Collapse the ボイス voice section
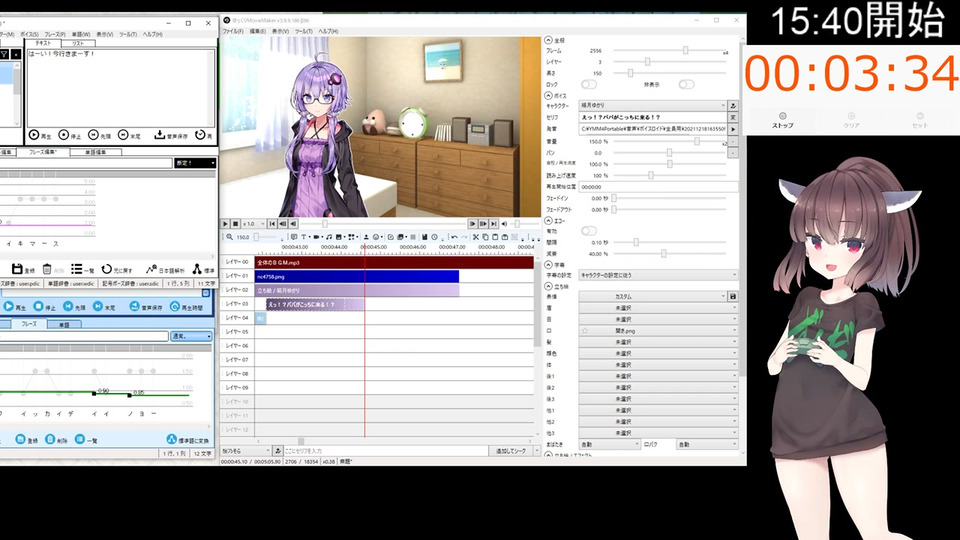The width and height of the screenshot is (960, 540). tap(548, 96)
